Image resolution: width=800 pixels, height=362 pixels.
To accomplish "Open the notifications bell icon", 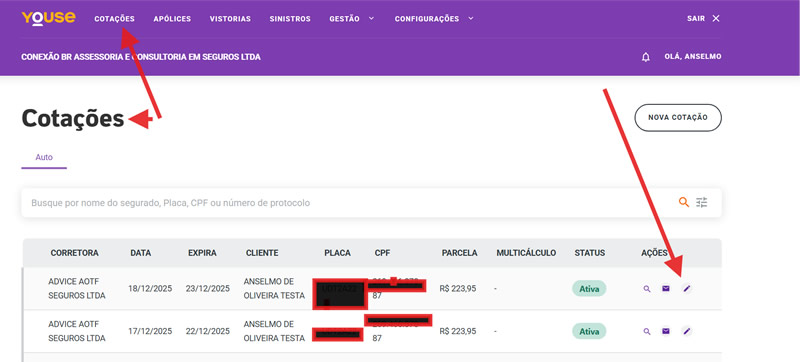I will point(646,57).
